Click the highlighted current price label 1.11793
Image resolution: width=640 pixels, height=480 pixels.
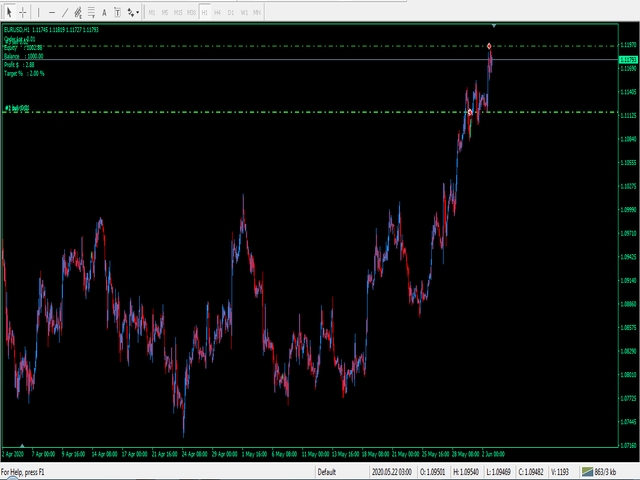629,60
